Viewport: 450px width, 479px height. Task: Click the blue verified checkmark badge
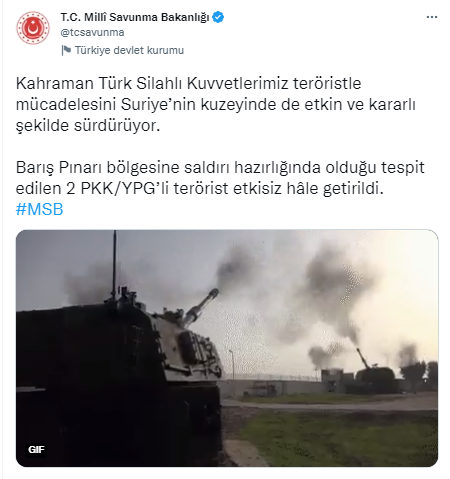(218, 17)
